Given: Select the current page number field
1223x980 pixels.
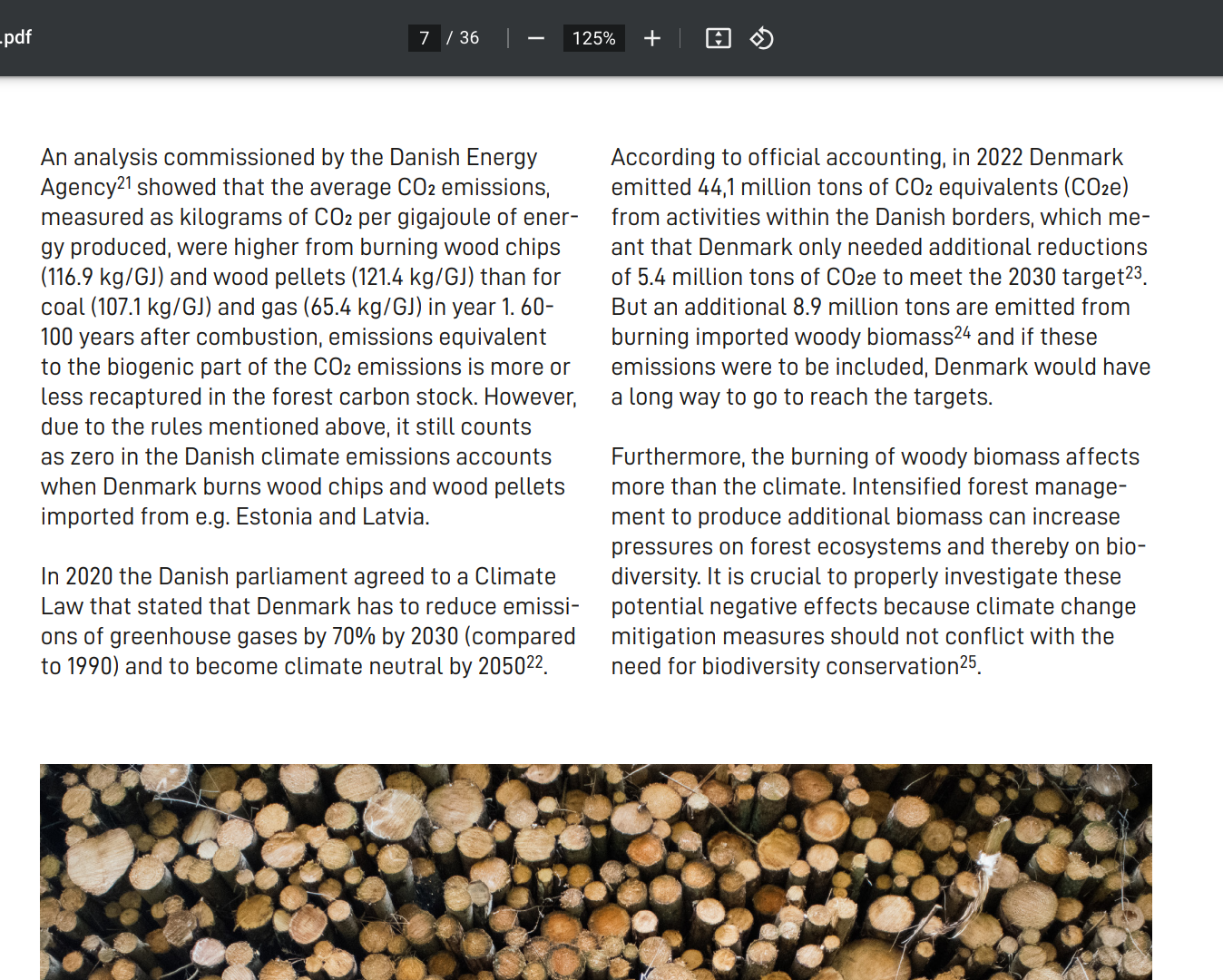Looking at the screenshot, I should coord(424,38).
